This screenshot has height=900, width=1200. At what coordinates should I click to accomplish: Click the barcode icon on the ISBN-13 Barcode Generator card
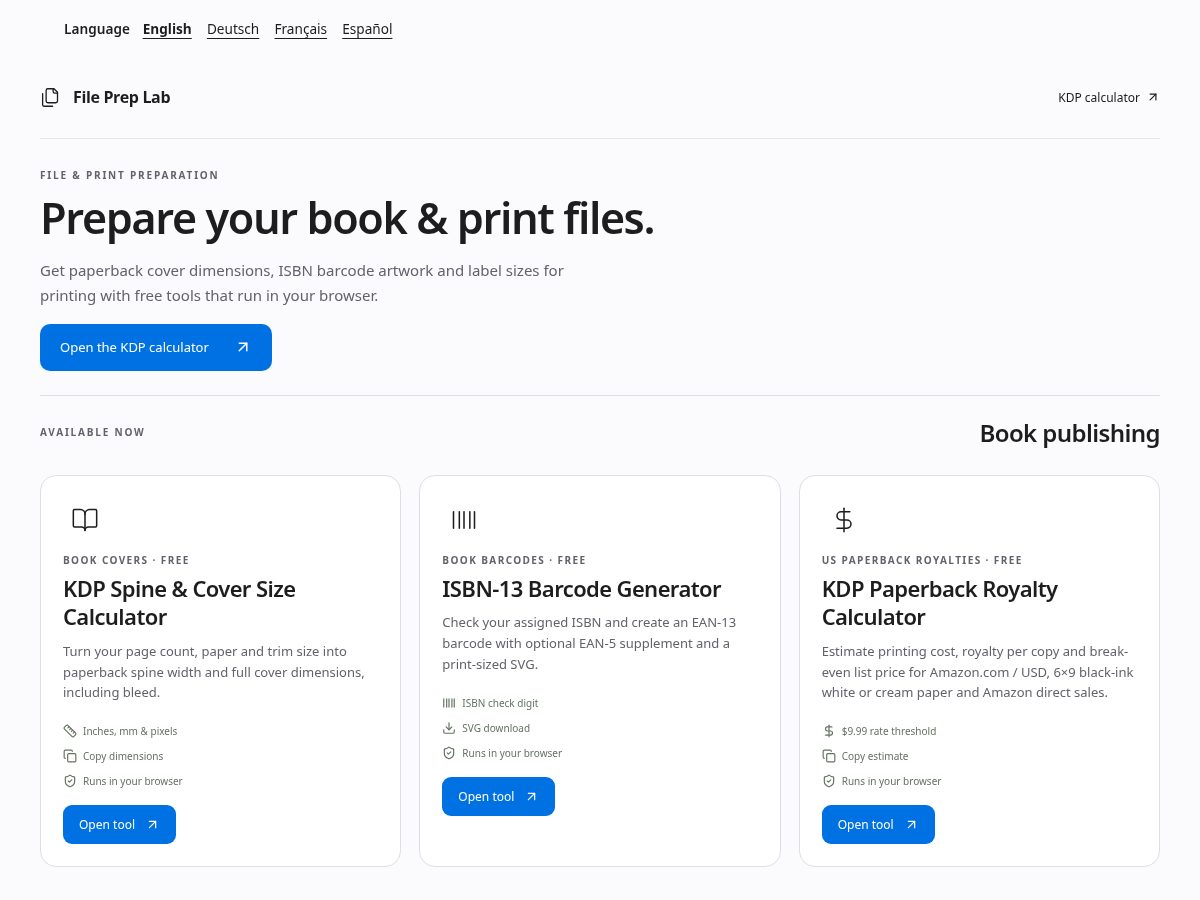coord(464,519)
